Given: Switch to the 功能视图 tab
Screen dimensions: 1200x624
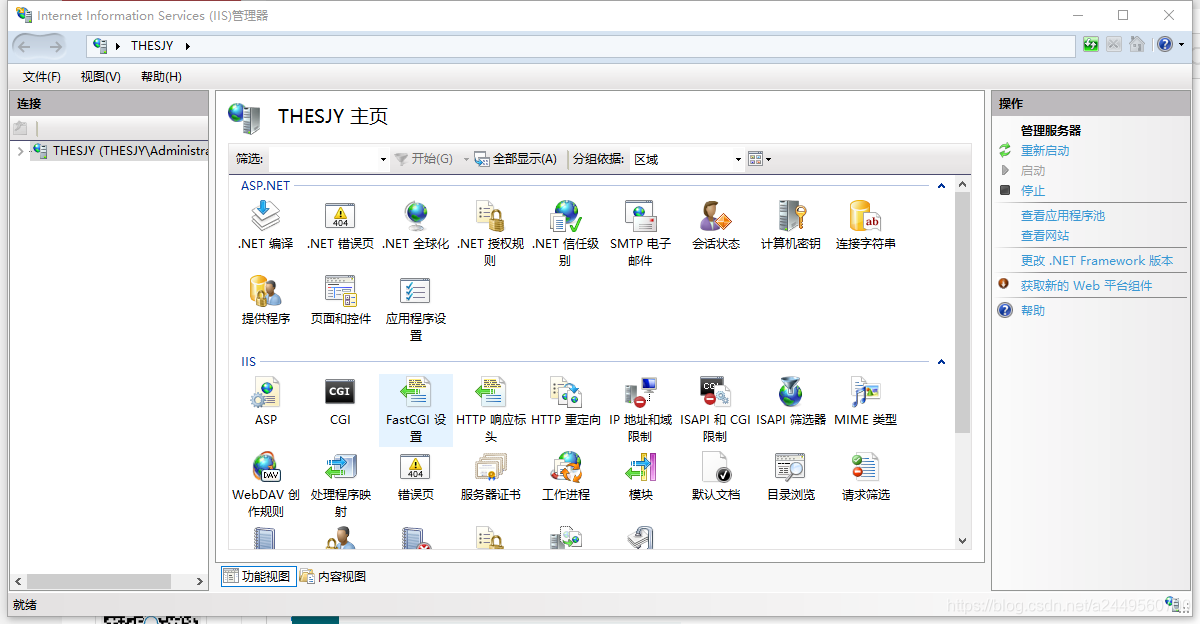Looking at the screenshot, I should click(x=258, y=576).
